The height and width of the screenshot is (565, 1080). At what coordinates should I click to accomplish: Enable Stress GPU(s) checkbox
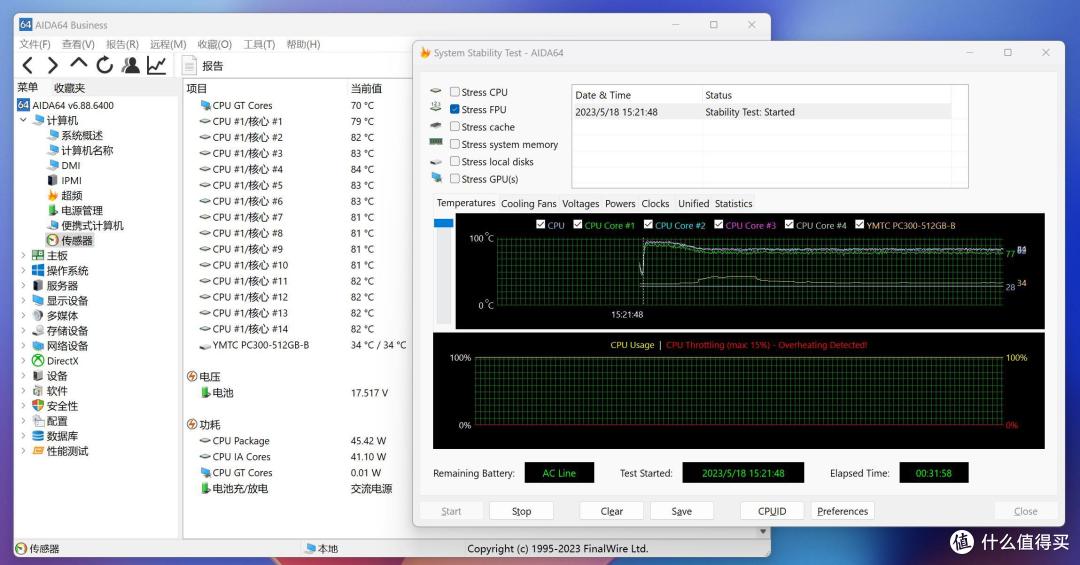[455, 178]
